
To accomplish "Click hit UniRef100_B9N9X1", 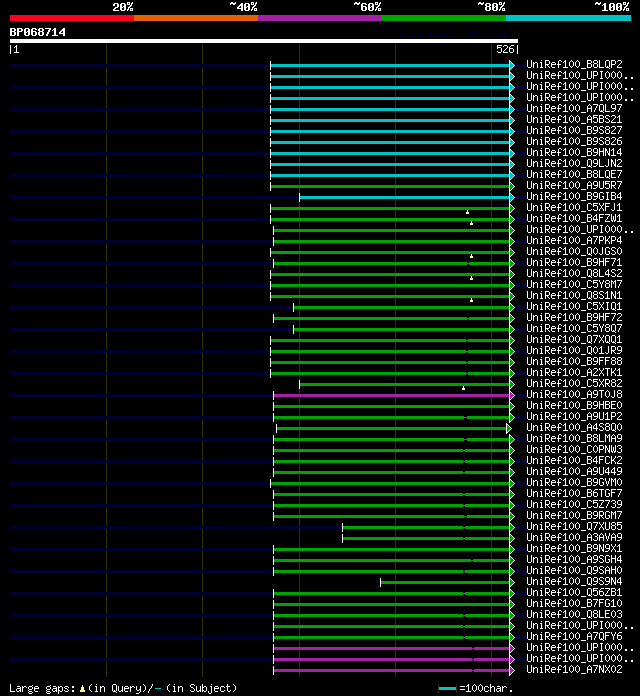I will (574, 549).
